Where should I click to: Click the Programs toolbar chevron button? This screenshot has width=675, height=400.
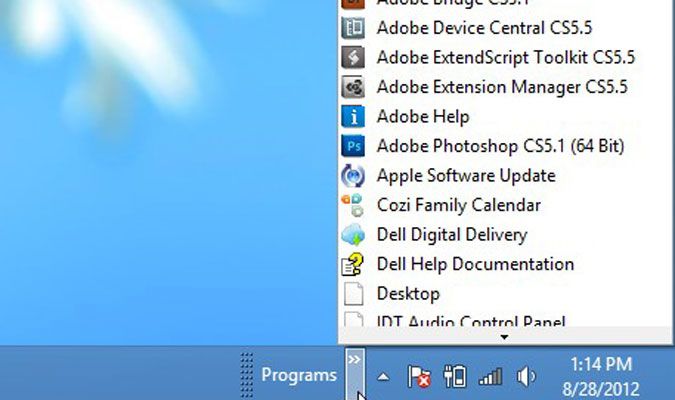(x=355, y=373)
